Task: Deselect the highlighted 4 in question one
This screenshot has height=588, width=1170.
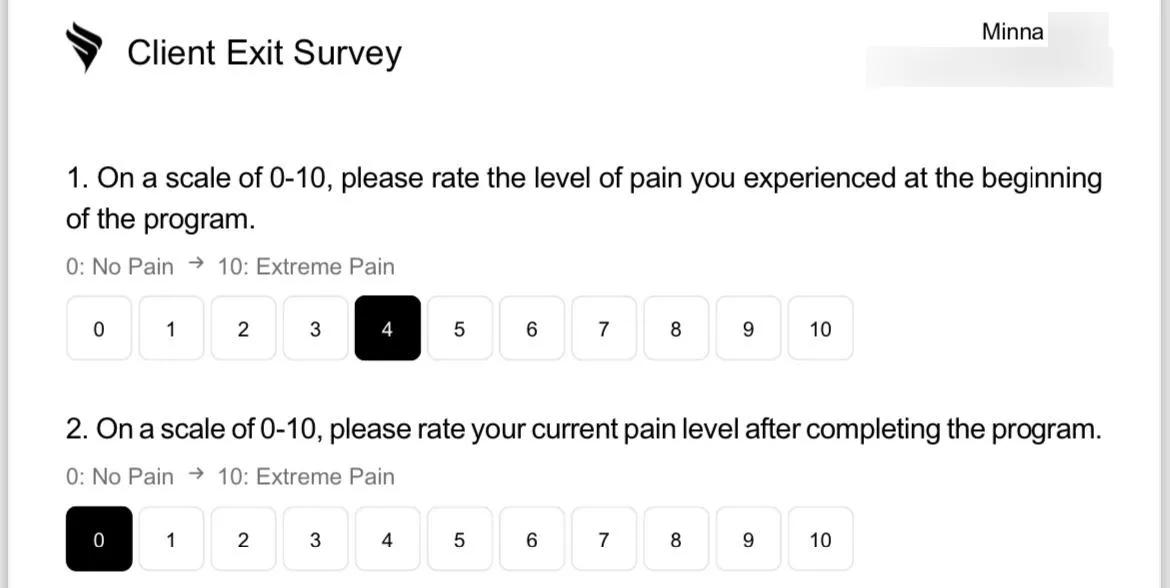Action: point(387,328)
